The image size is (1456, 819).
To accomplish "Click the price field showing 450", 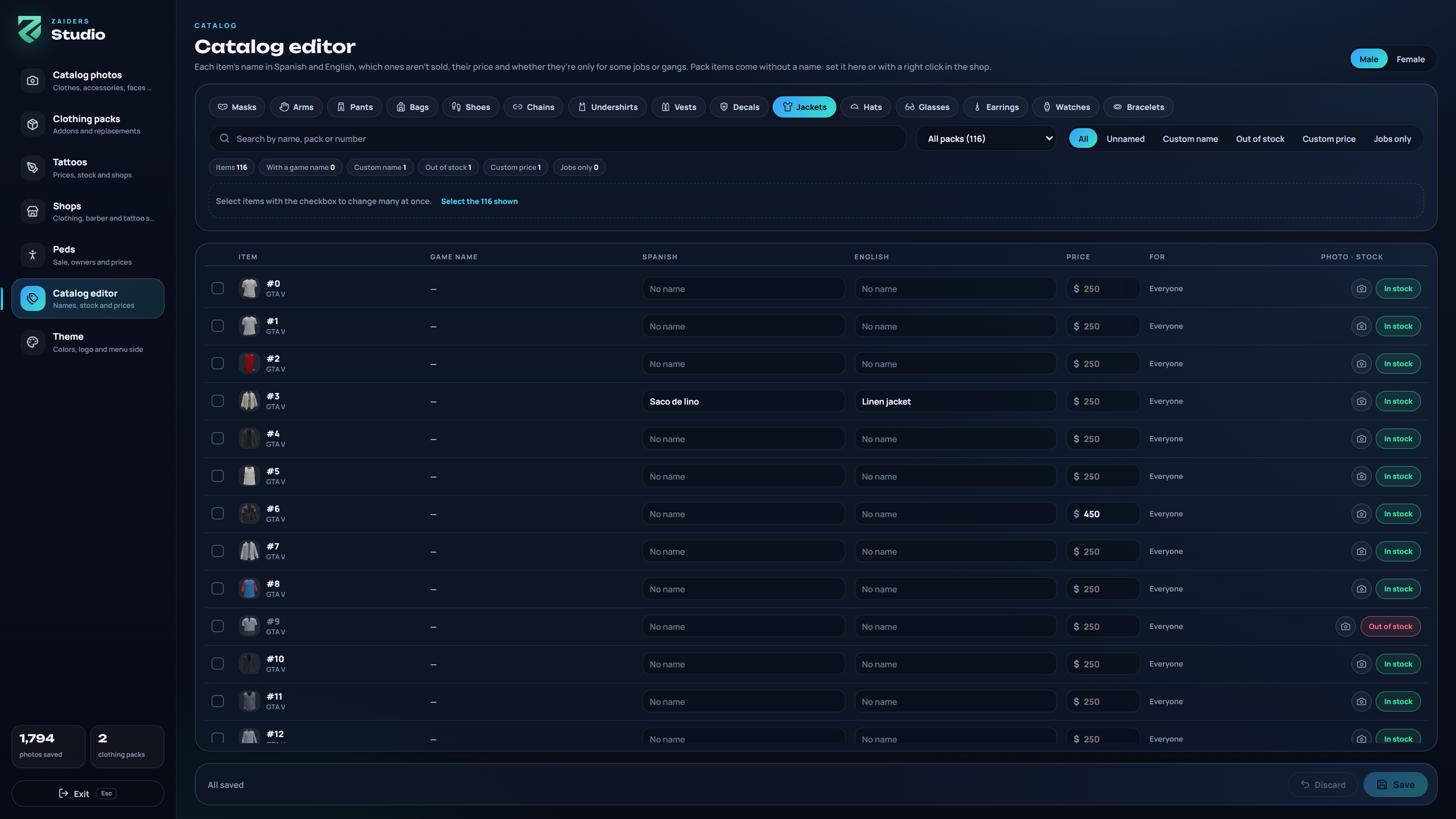I will (x=1103, y=514).
